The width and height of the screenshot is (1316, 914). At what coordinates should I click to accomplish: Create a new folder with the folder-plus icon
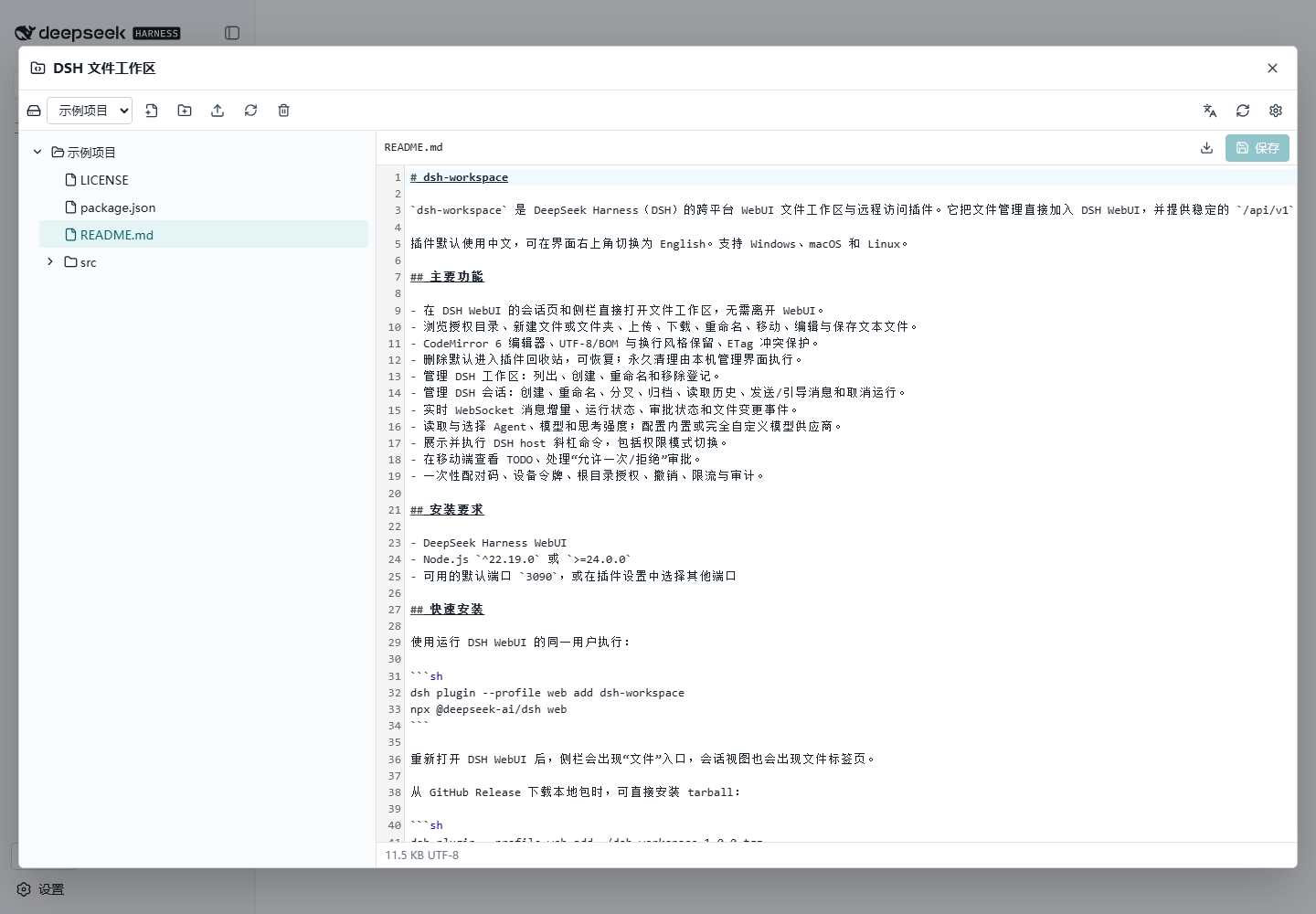click(x=185, y=111)
